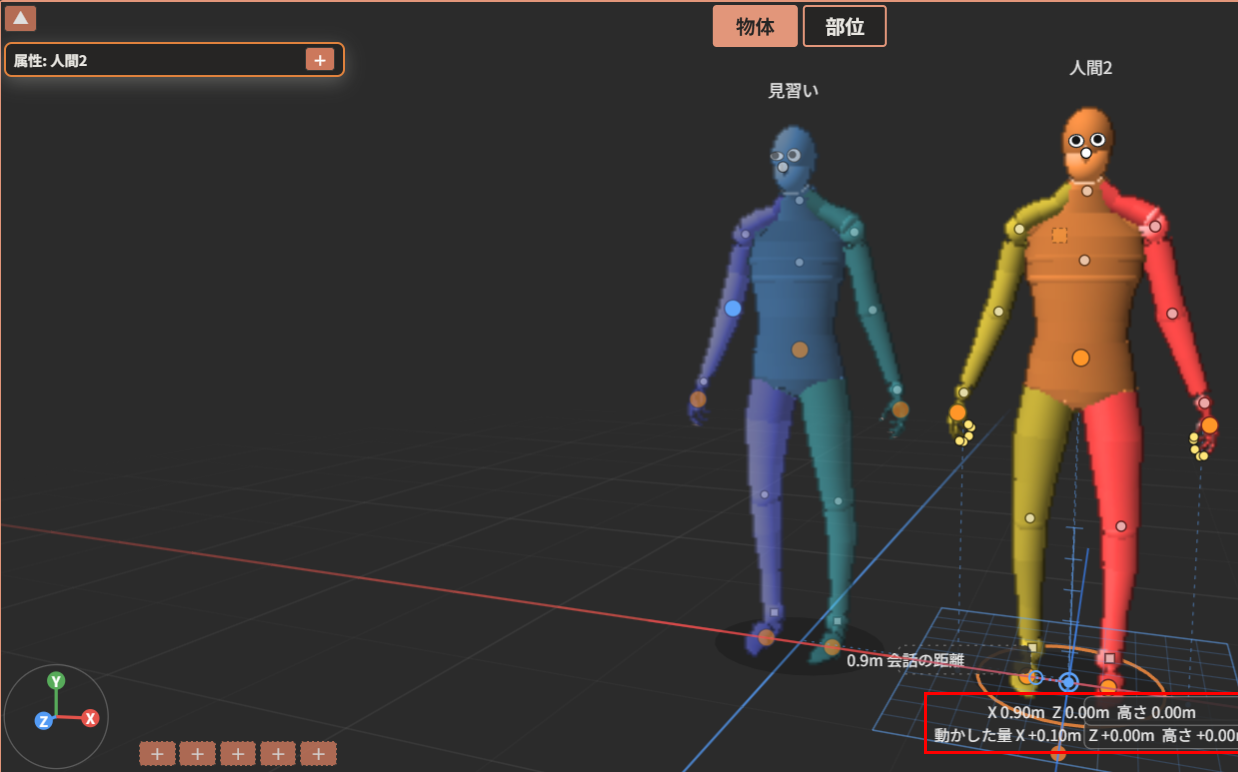
Task: Click square ankle handle on 人間2's yellow leg
Action: coord(1032,648)
